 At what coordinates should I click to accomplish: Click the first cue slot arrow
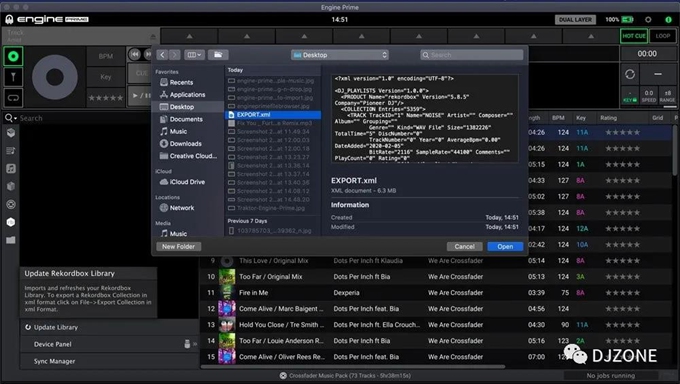190,36
